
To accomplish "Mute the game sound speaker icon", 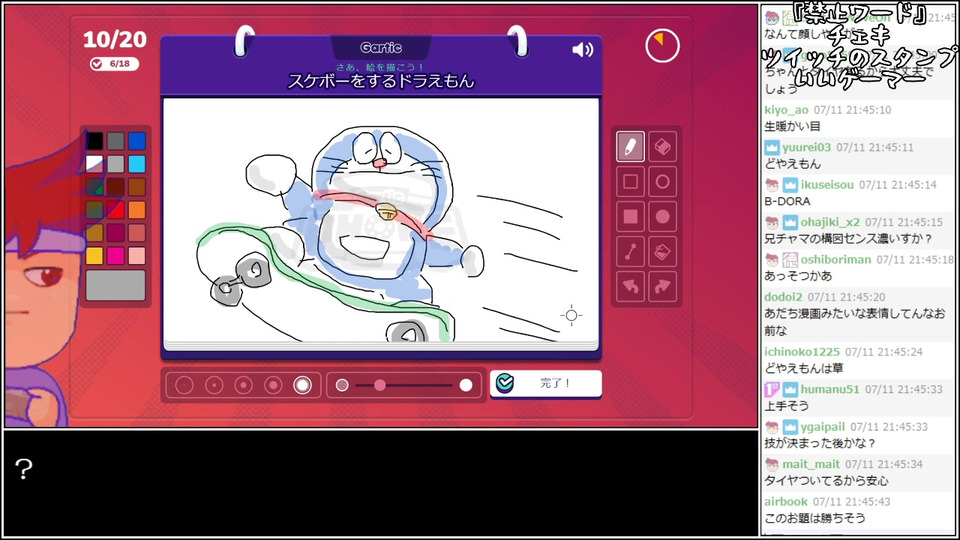I will (x=582, y=50).
